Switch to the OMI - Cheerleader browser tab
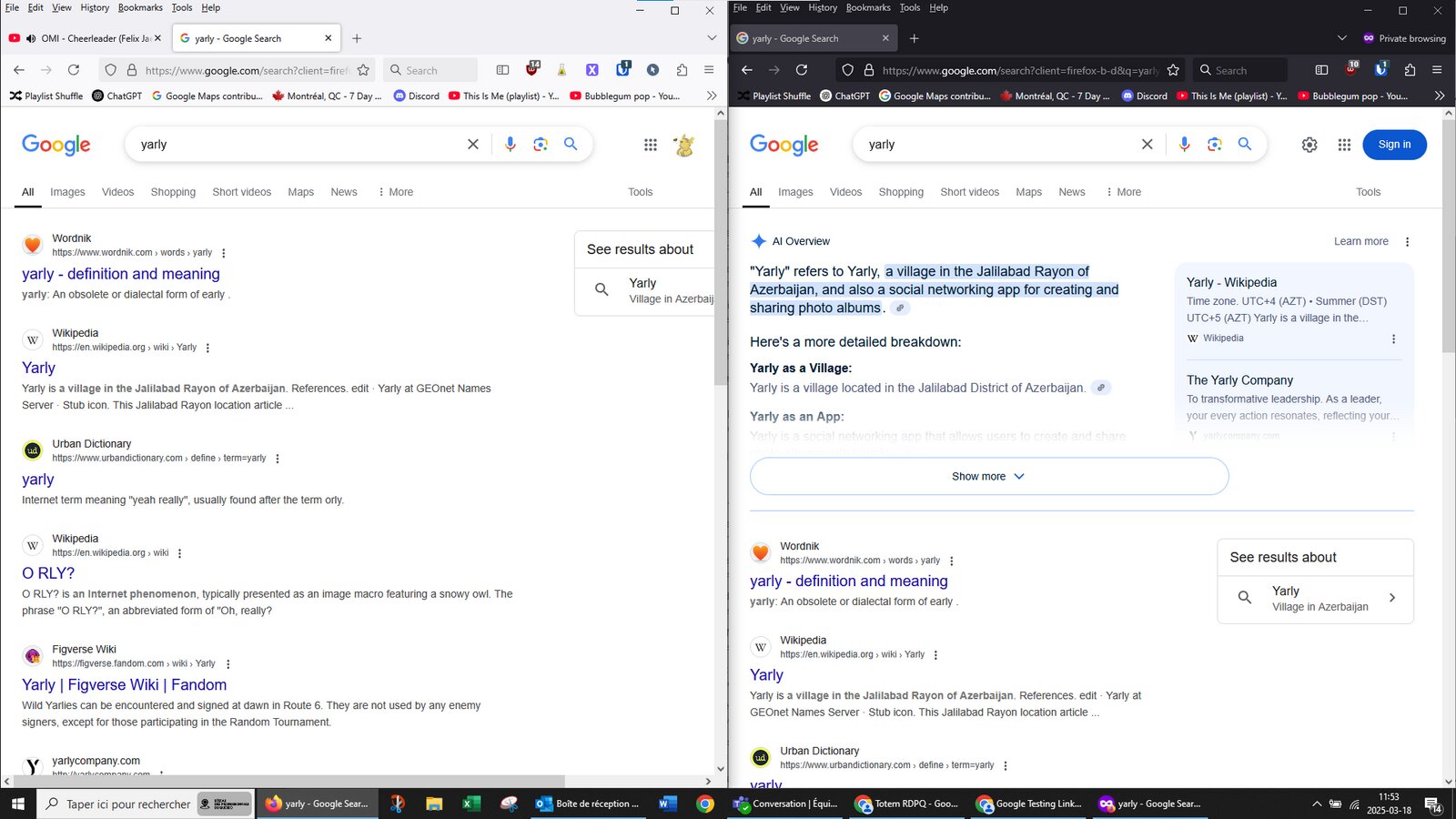 click(85, 38)
